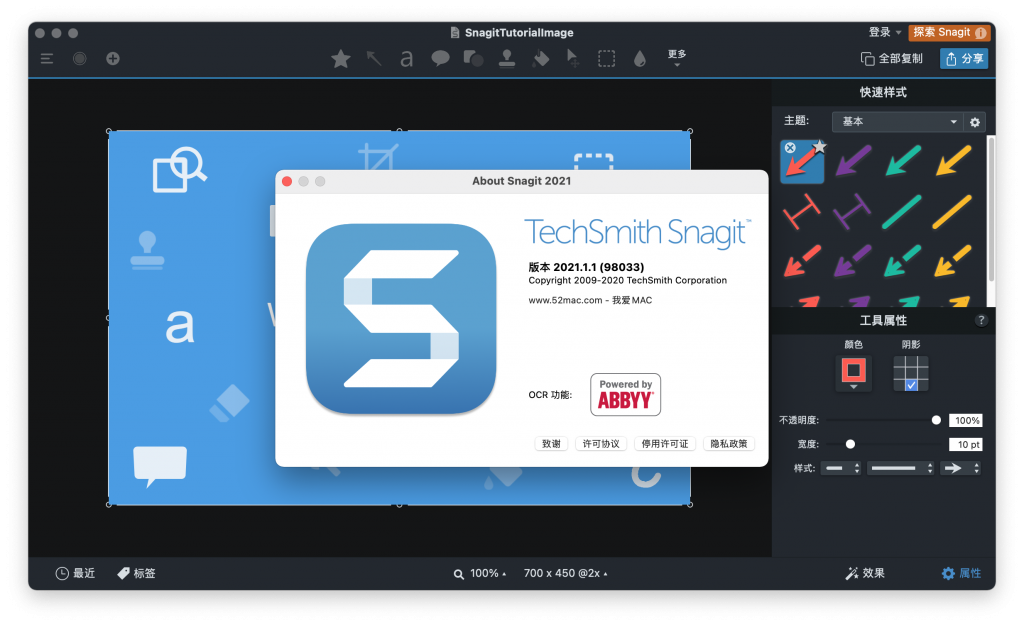Click the Copy All button
The width and height of the screenshot is (1024, 625).
click(x=891, y=59)
